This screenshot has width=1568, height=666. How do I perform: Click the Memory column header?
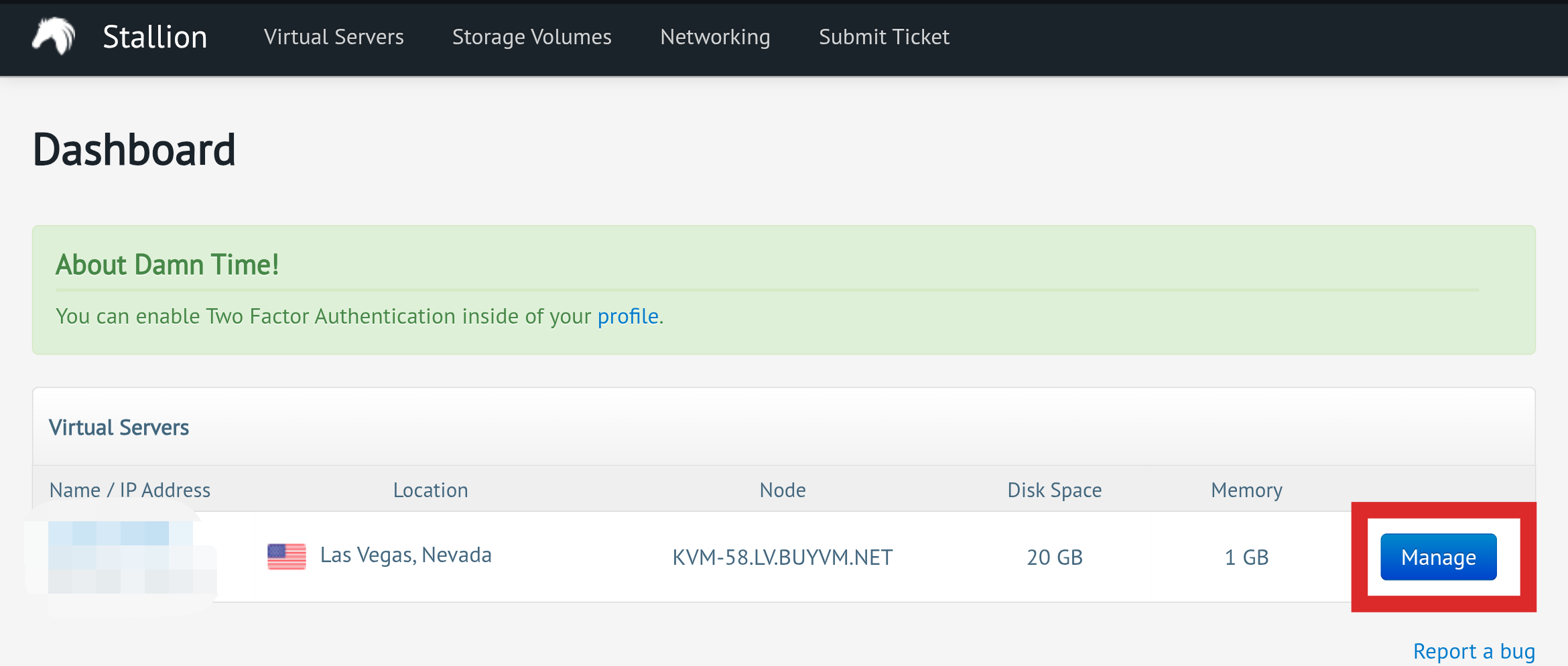1246,490
